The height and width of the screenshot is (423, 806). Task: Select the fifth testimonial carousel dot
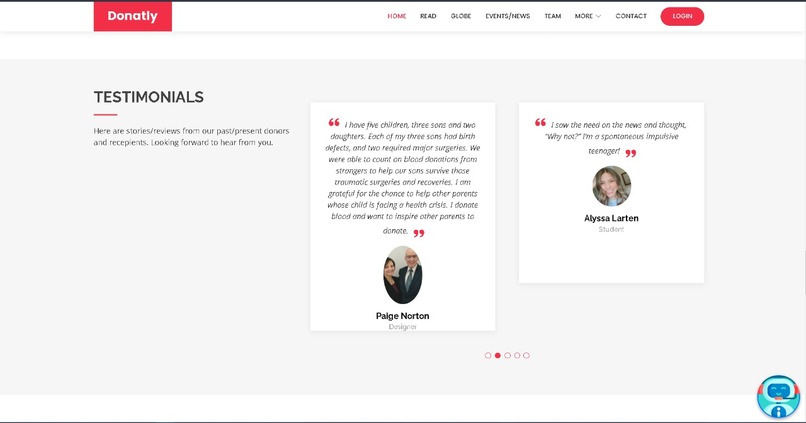(x=526, y=355)
